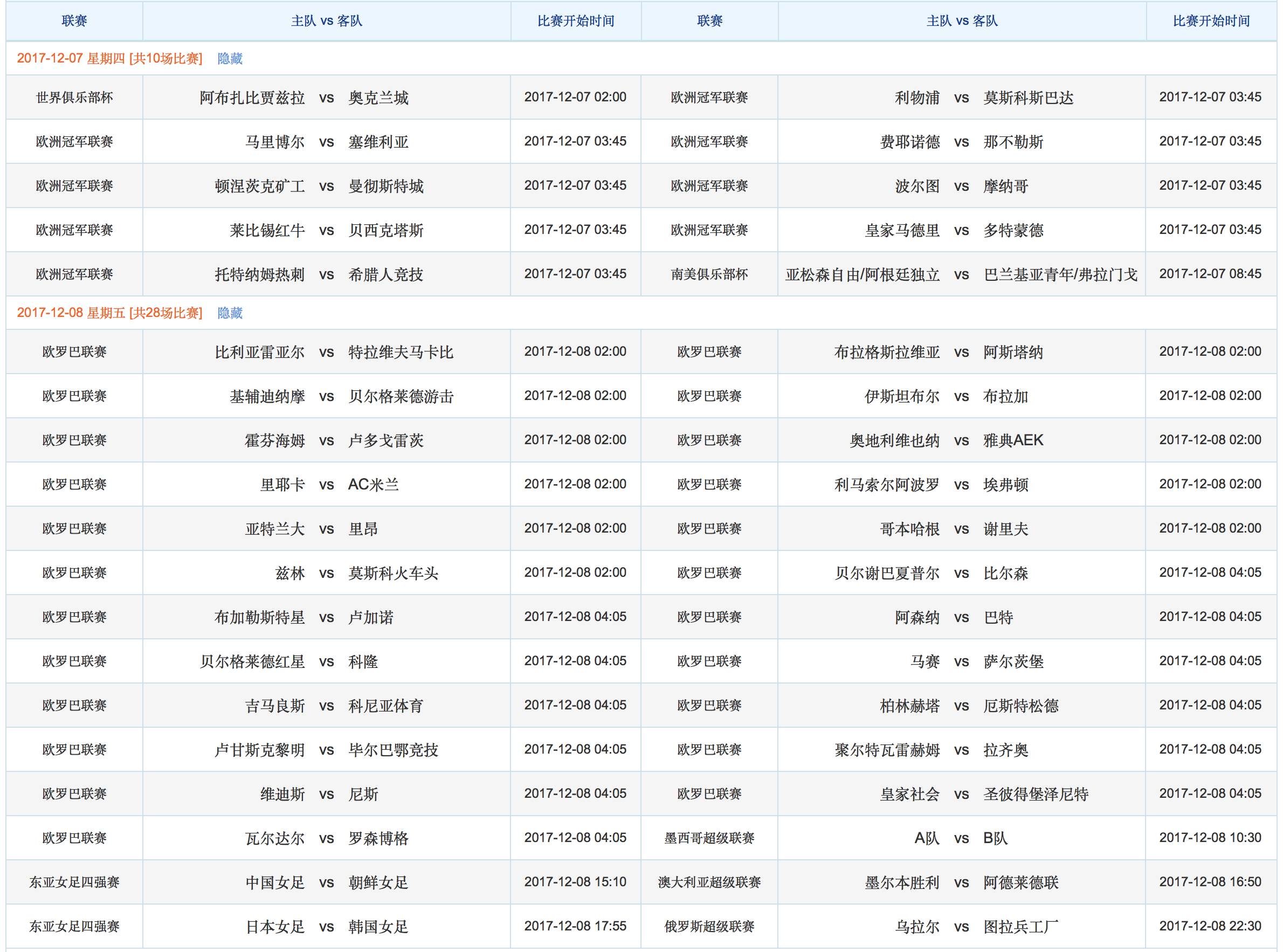Click away team 莫斯科火车头

(394, 574)
